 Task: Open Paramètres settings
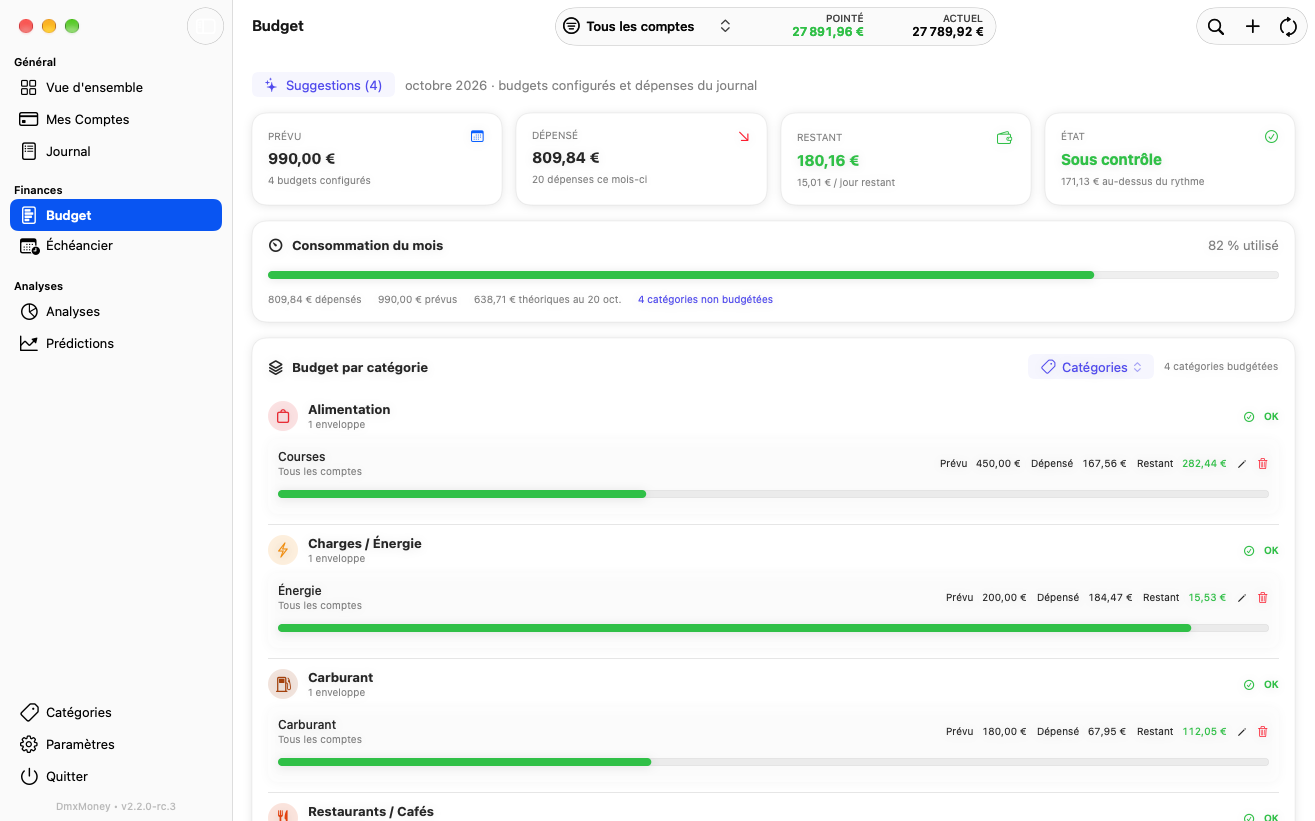click(116, 744)
